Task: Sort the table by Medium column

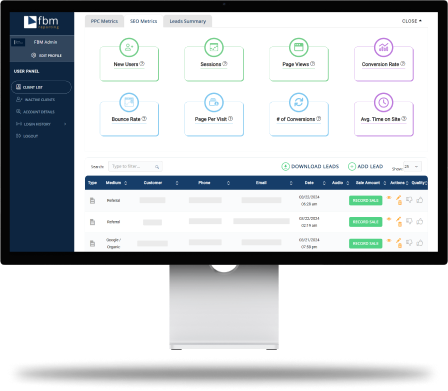Action: pyautogui.click(x=126, y=183)
